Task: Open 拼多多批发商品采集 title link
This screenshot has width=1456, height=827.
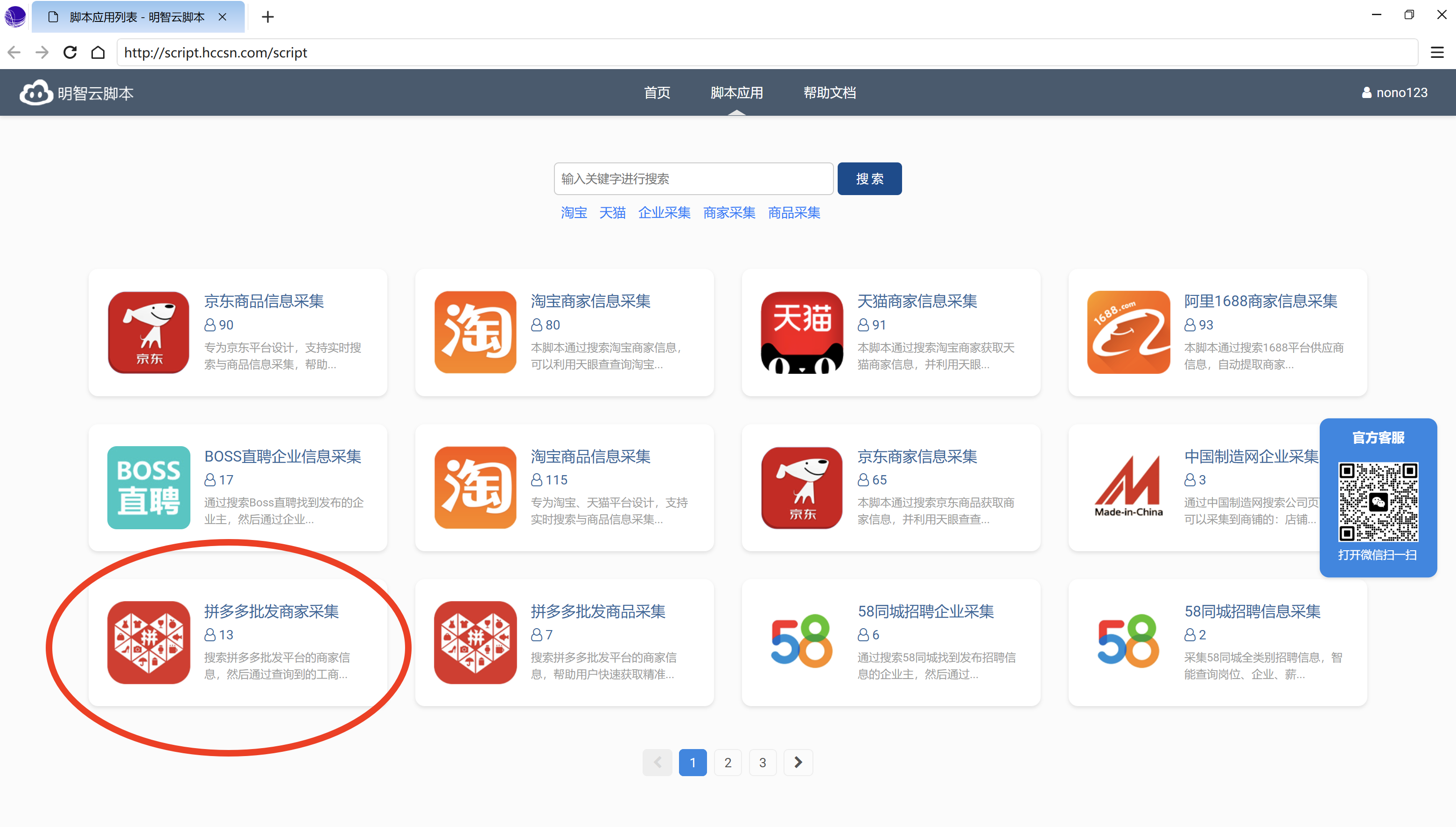Action: (x=598, y=611)
